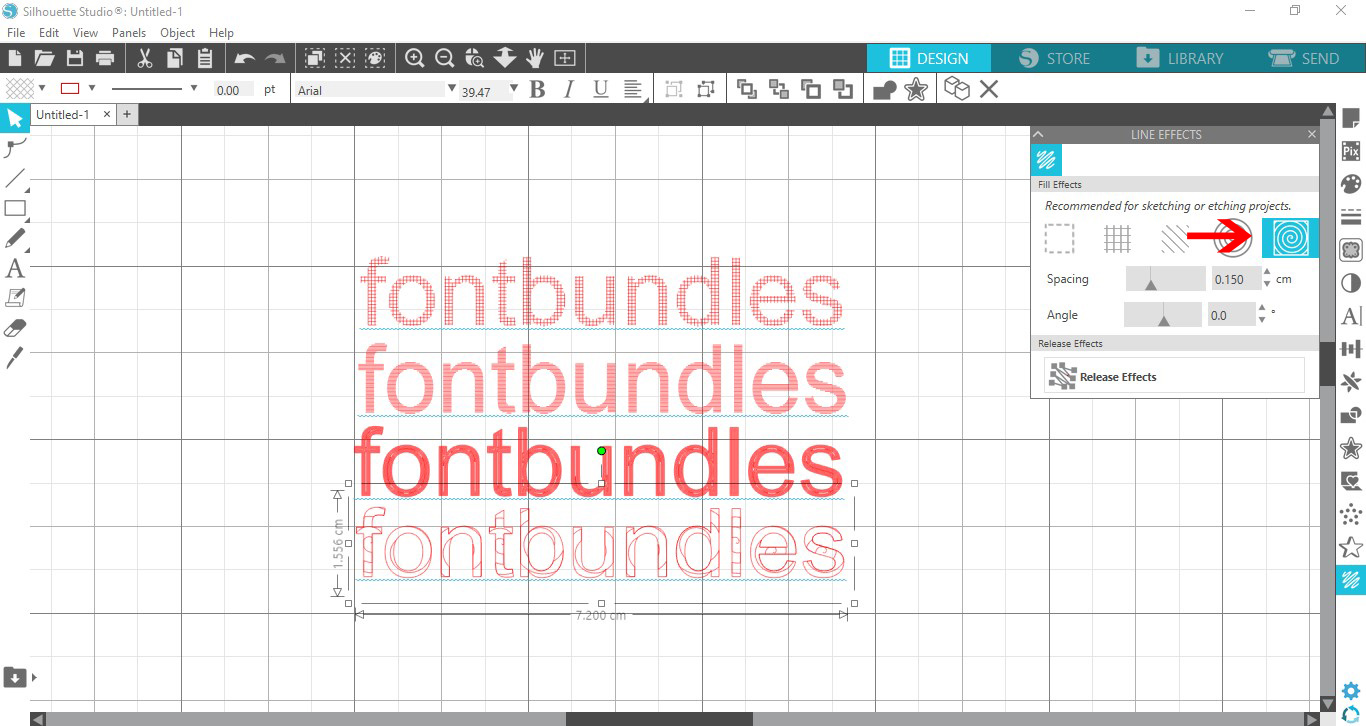Zoom out with magnifier minus icon
This screenshot has height=726, width=1366.
coord(445,58)
